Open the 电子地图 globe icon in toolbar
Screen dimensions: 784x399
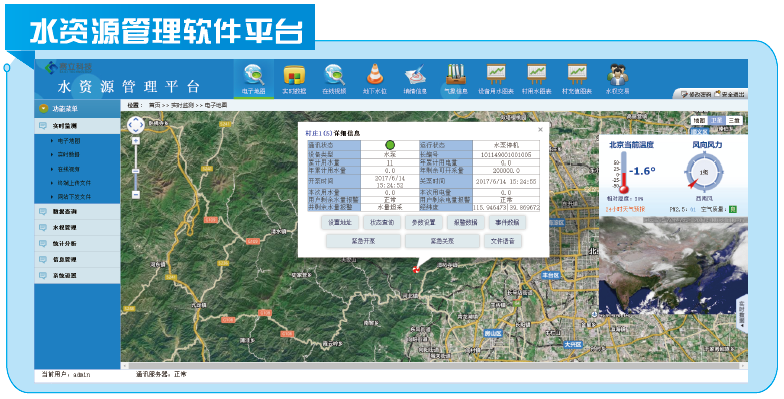click(x=254, y=75)
